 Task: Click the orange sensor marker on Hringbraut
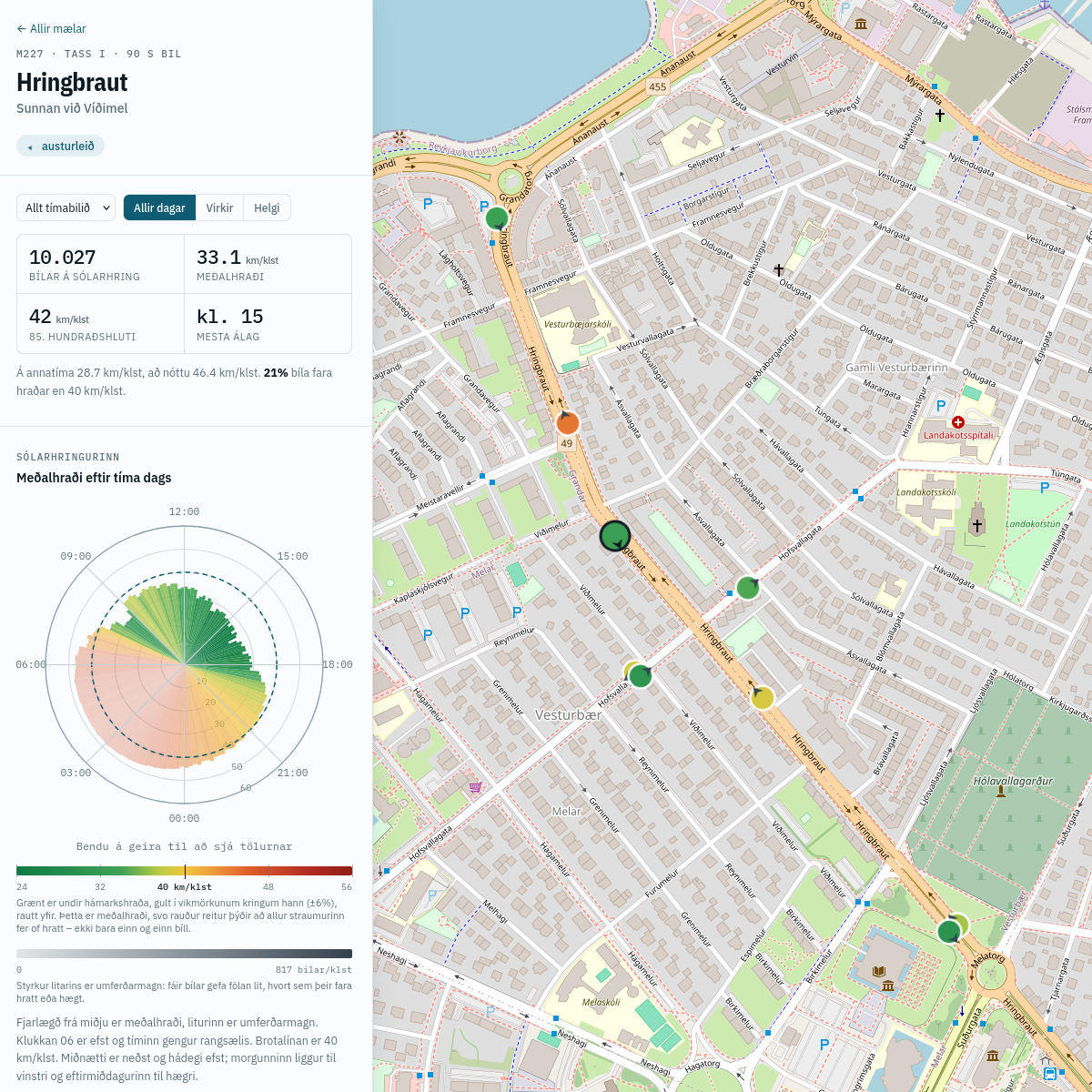(568, 422)
